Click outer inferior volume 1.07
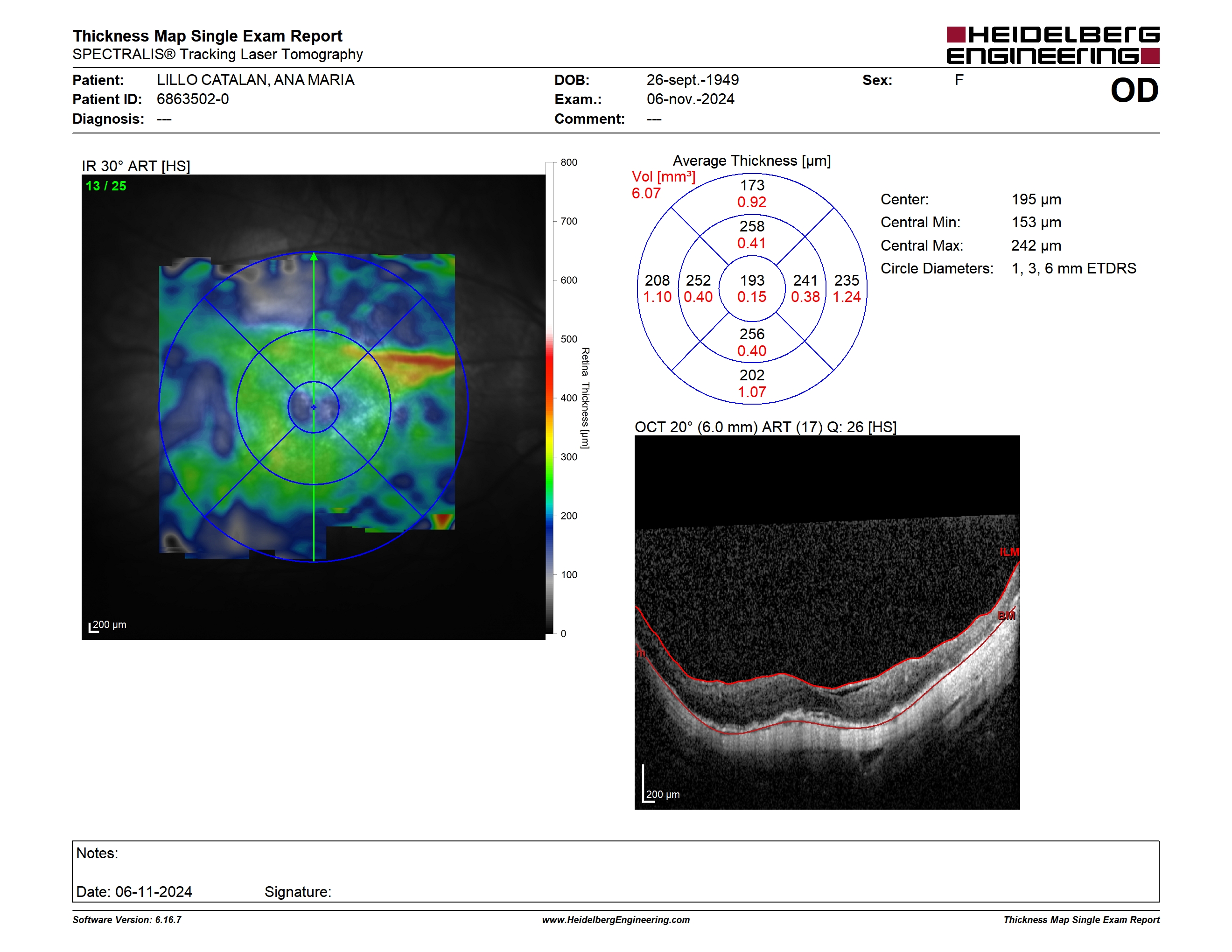Screen dimensions: 1232x952 coord(752,392)
